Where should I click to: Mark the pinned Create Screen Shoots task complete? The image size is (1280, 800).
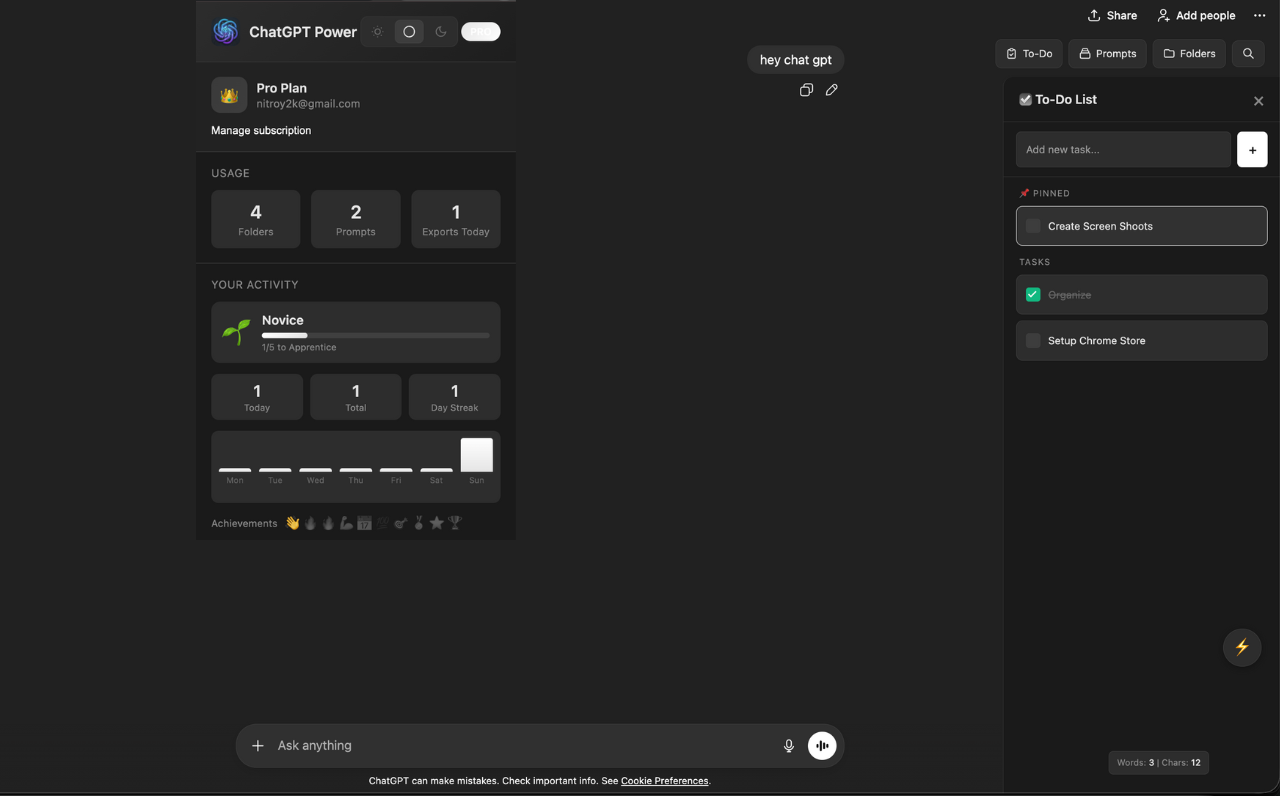(x=1032, y=225)
